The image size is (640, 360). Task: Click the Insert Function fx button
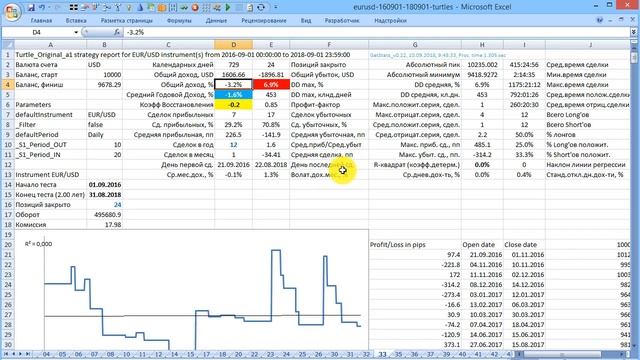(117, 32)
